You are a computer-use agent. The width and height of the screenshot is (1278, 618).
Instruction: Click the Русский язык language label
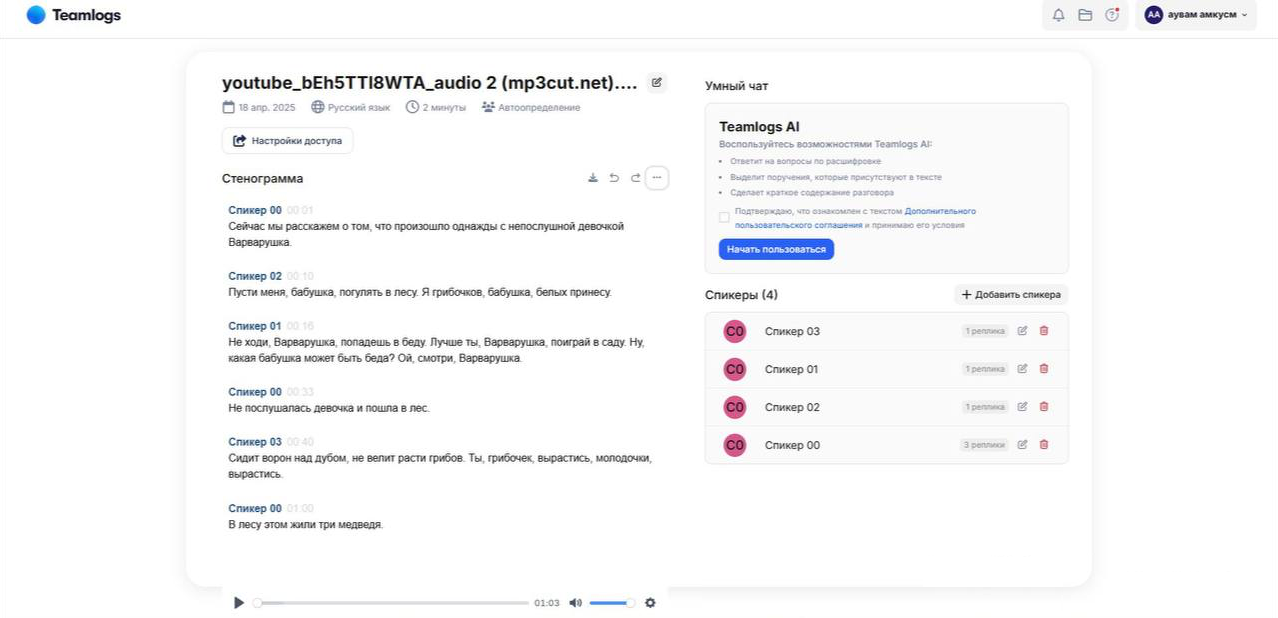pos(351,107)
